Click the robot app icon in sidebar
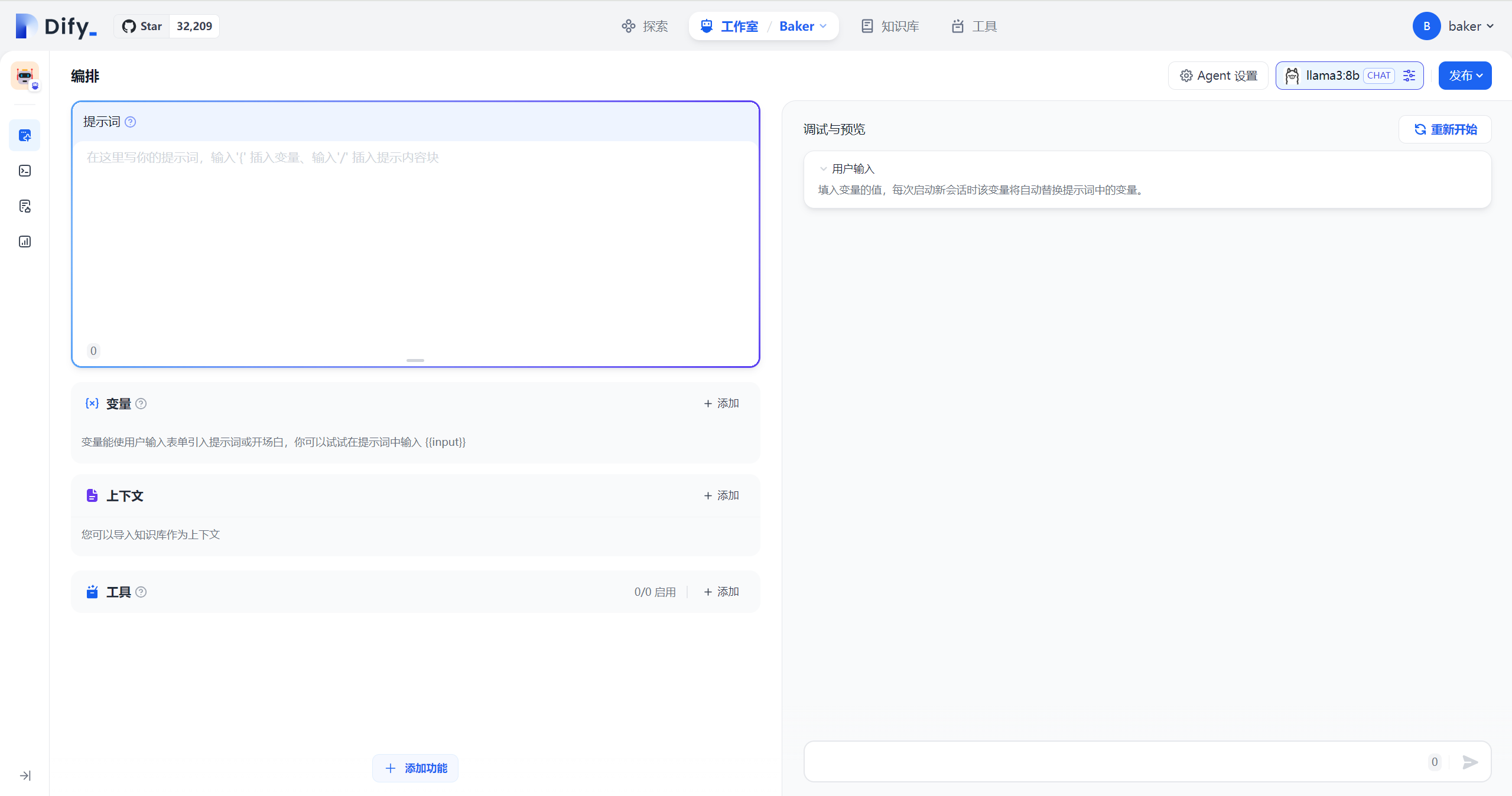 tap(25, 76)
